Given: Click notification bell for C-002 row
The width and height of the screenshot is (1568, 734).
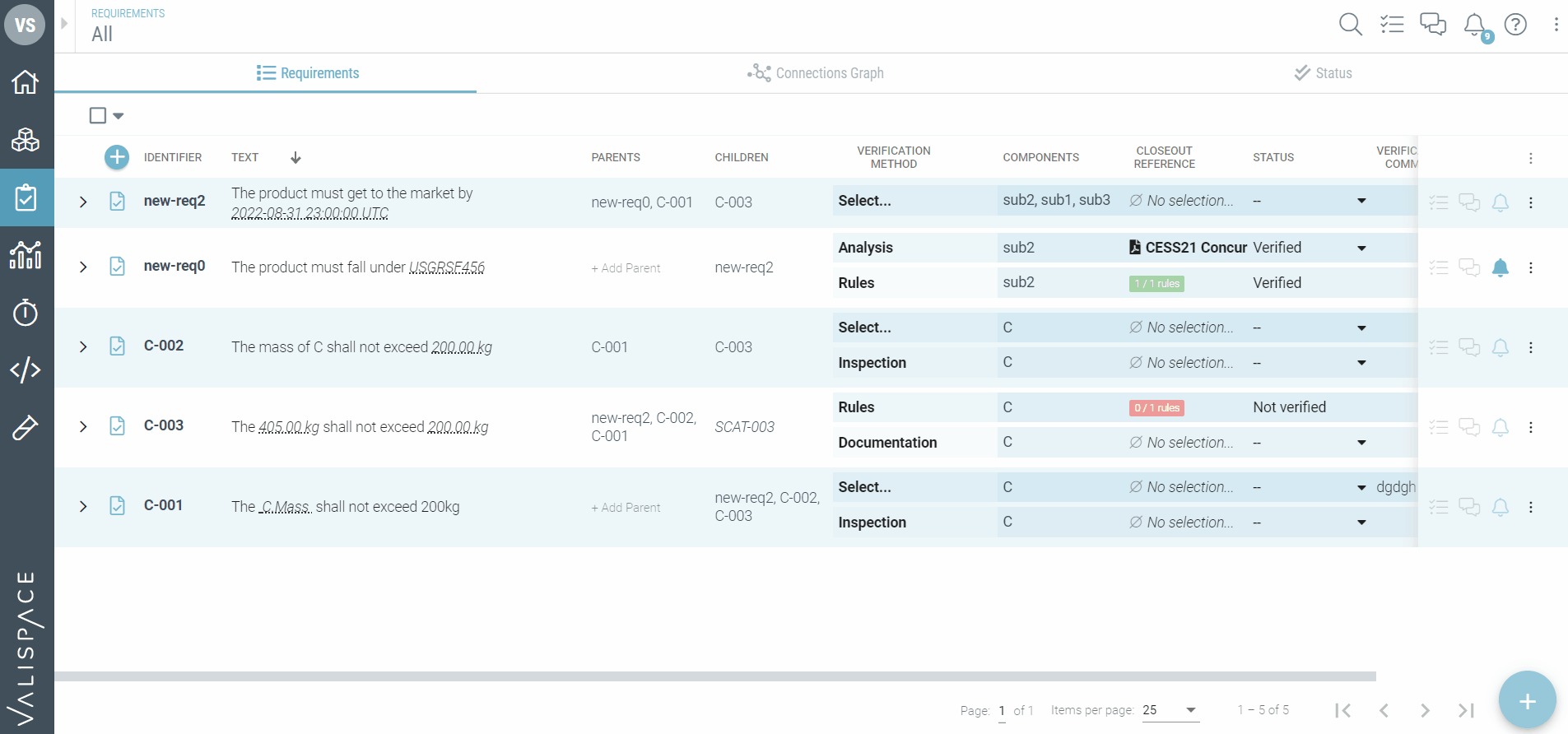Looking at the screenshot, I should click(x=1501, y=347).
